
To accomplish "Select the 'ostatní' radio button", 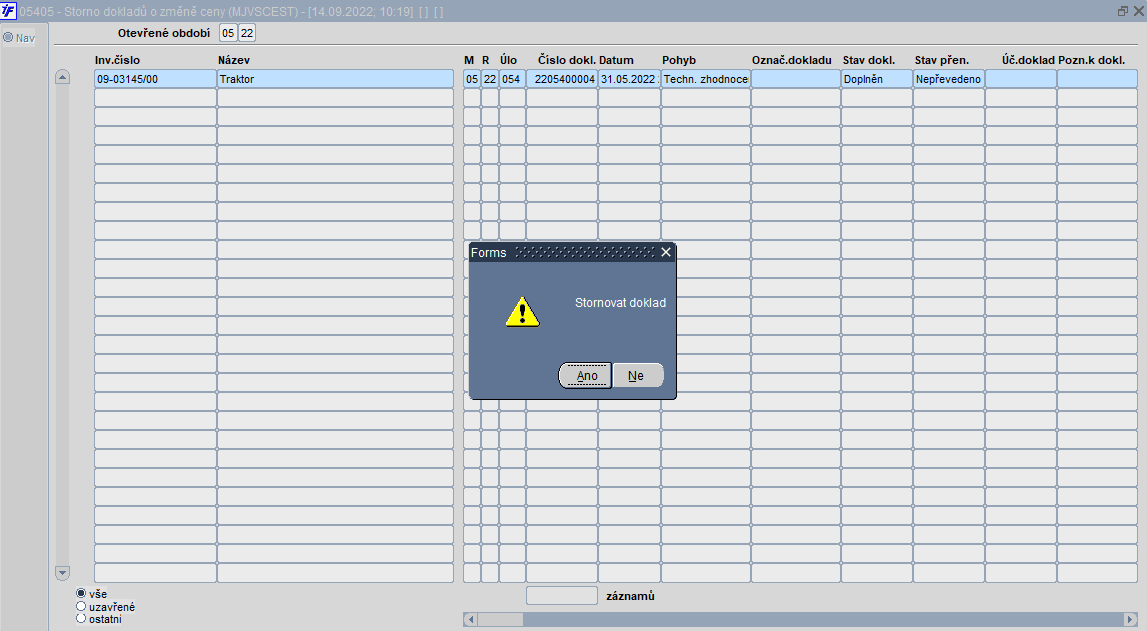I will [81, 619].
